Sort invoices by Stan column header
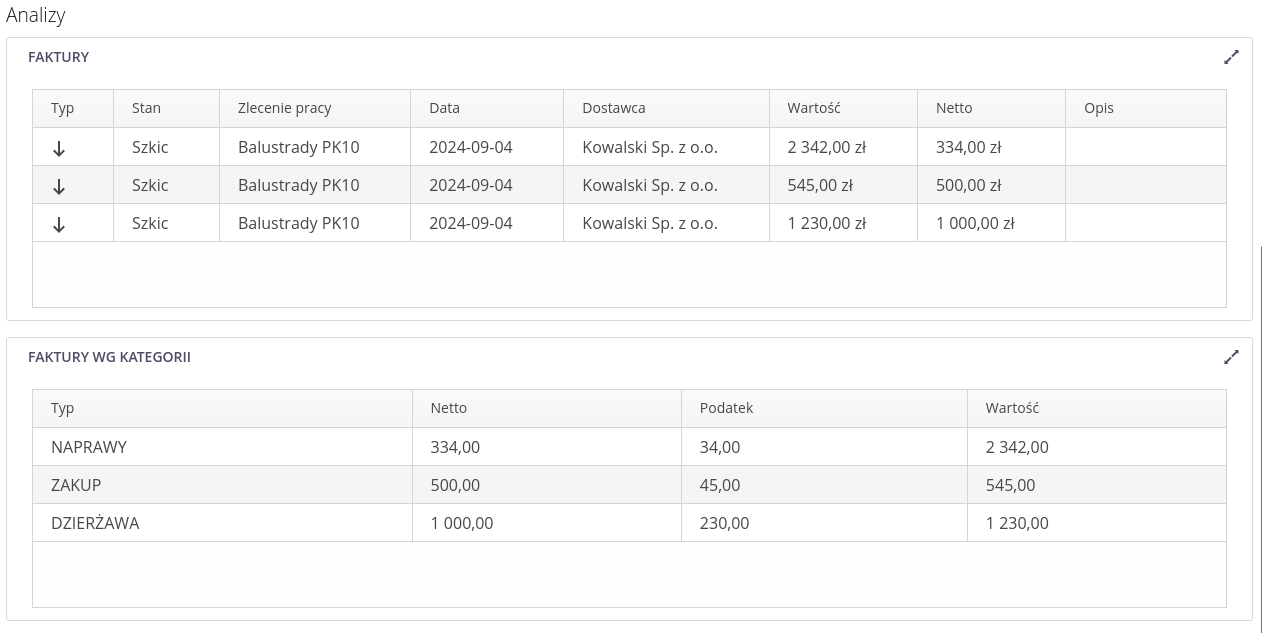 tap(146, 108)
